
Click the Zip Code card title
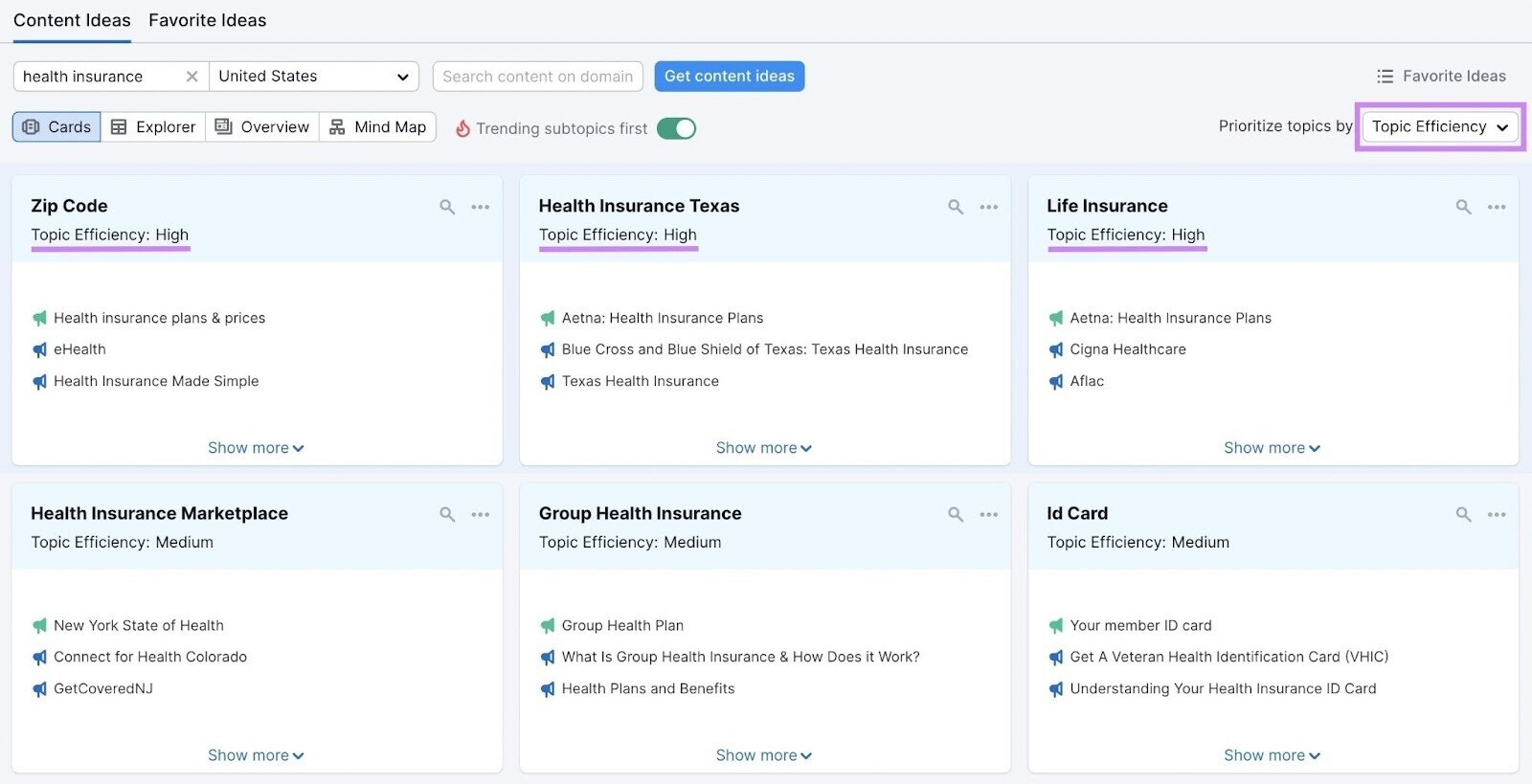pos(69,206)
